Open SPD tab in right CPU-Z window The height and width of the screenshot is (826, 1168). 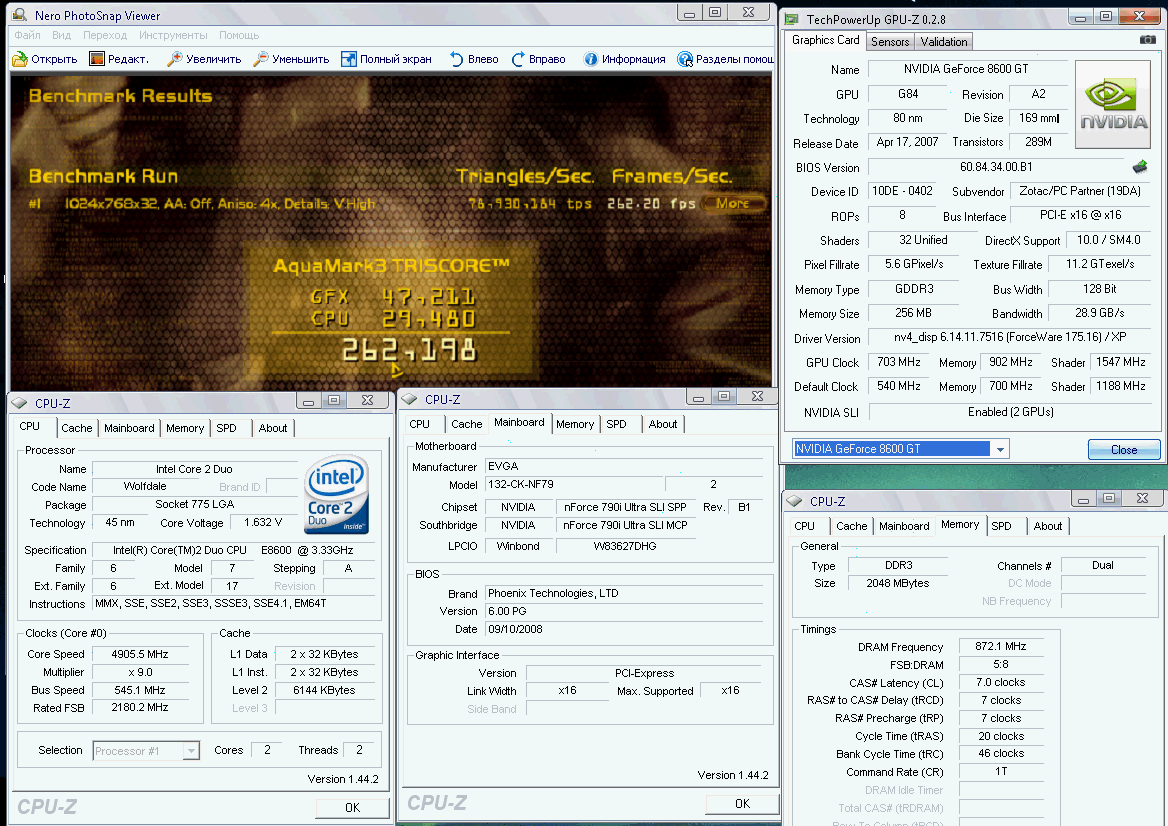click(x=1001, y=526)
